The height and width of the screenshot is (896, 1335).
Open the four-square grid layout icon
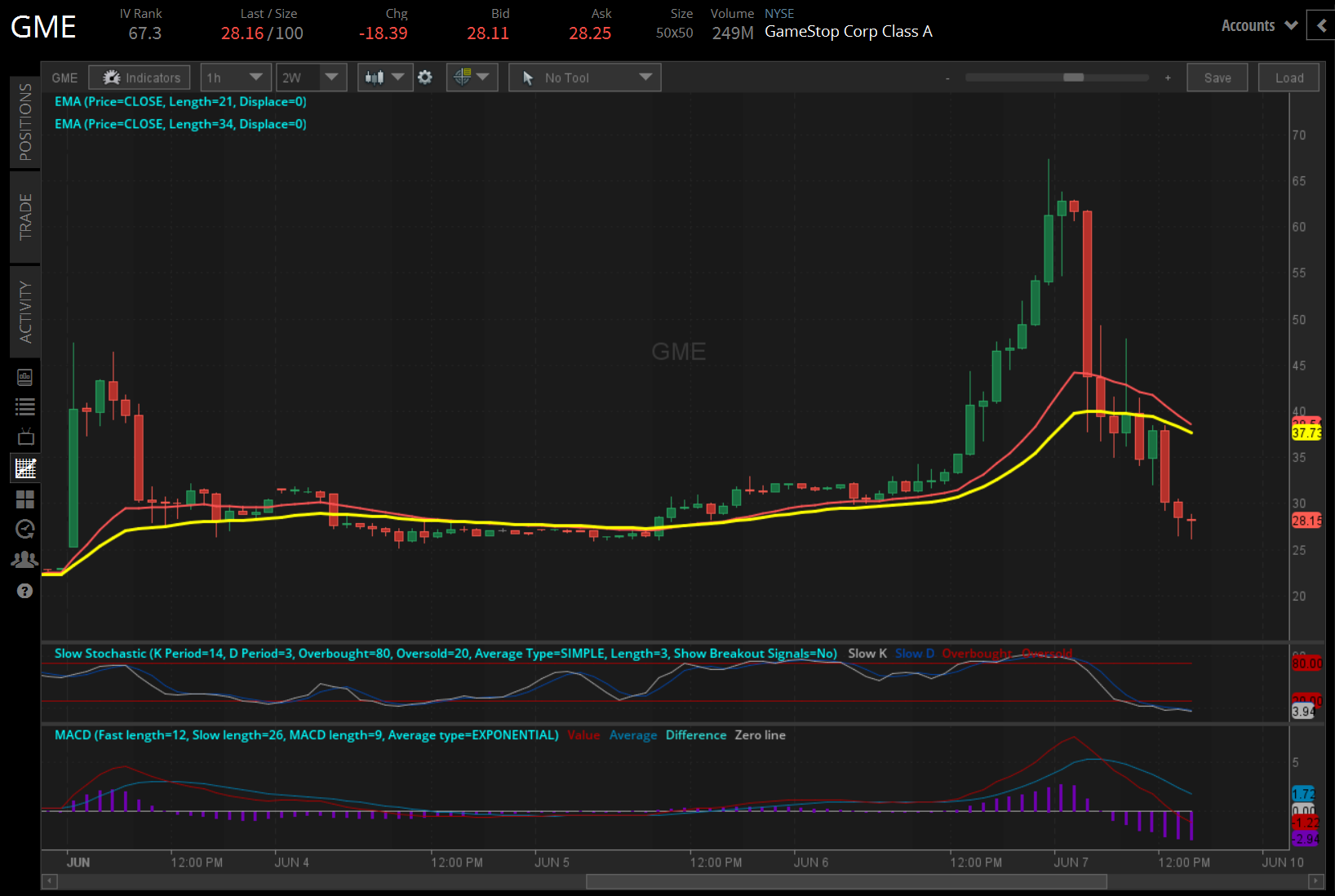tap(25, 499)
